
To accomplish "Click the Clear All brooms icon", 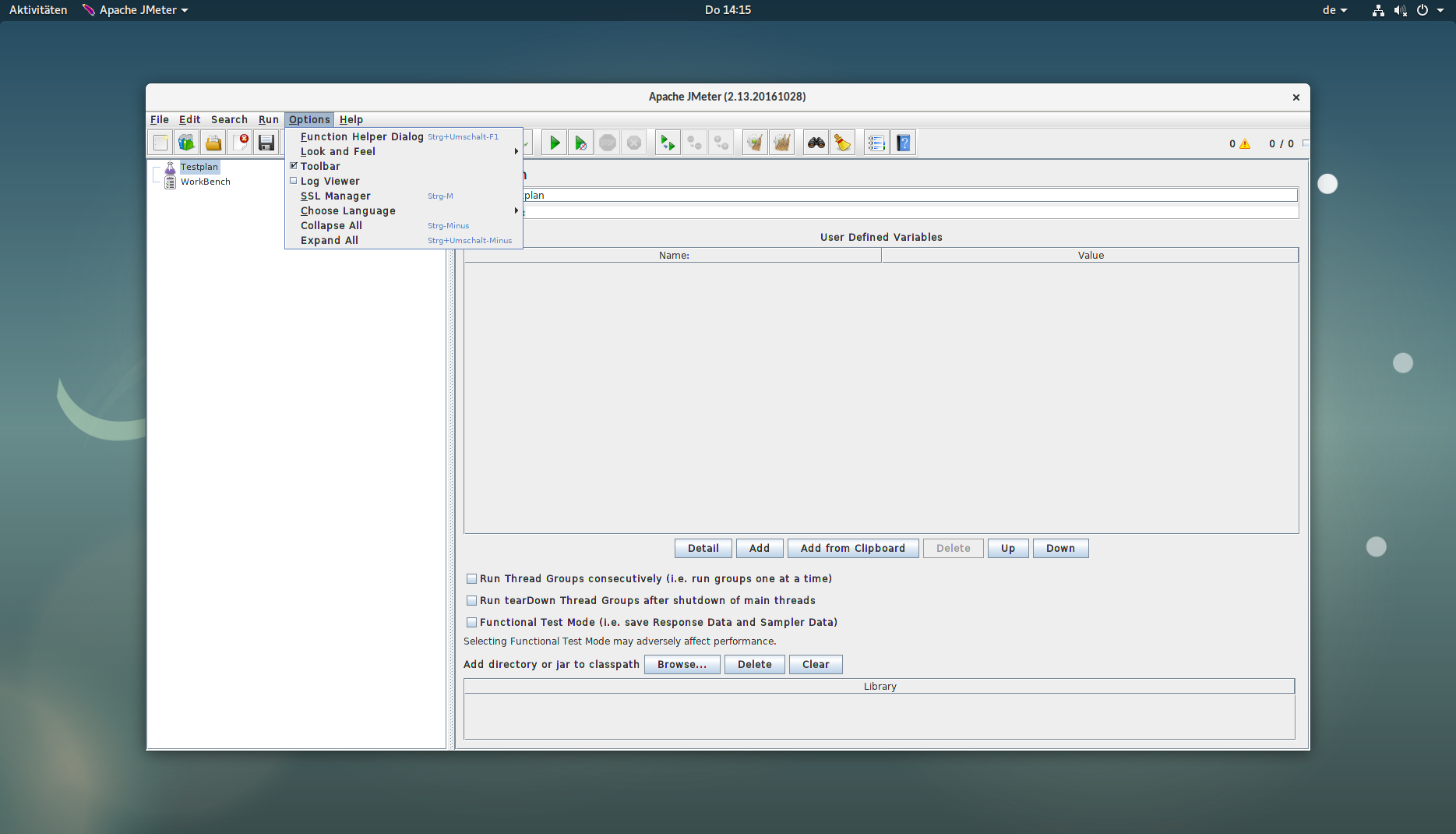I will tap(781, 143).
